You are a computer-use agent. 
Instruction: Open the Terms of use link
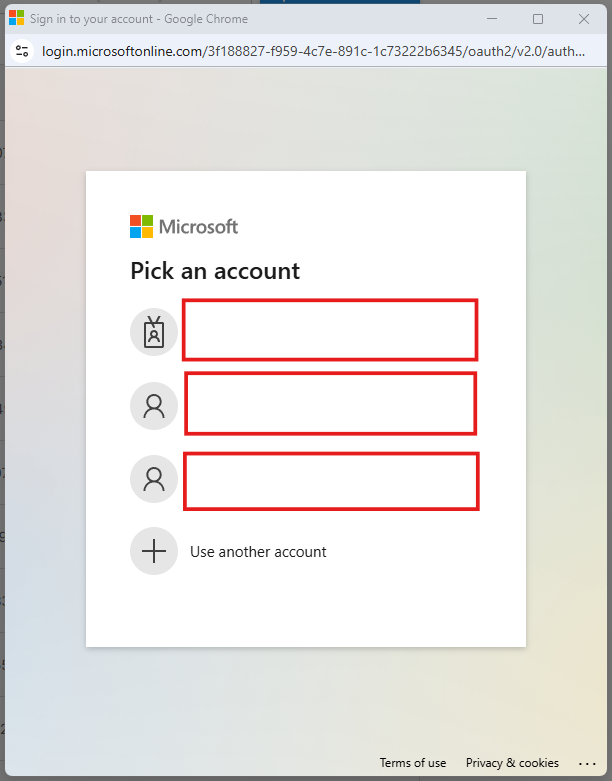click(413, 763)
